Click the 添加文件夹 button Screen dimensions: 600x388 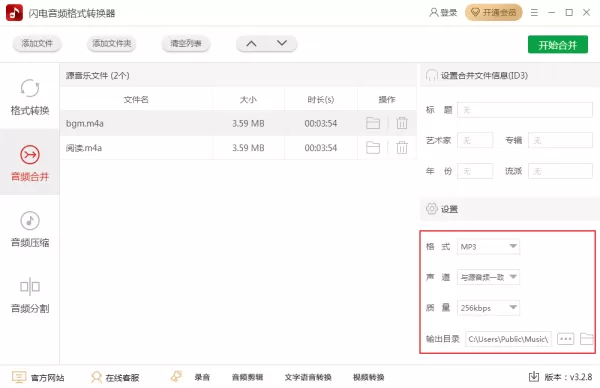[111, 43]
